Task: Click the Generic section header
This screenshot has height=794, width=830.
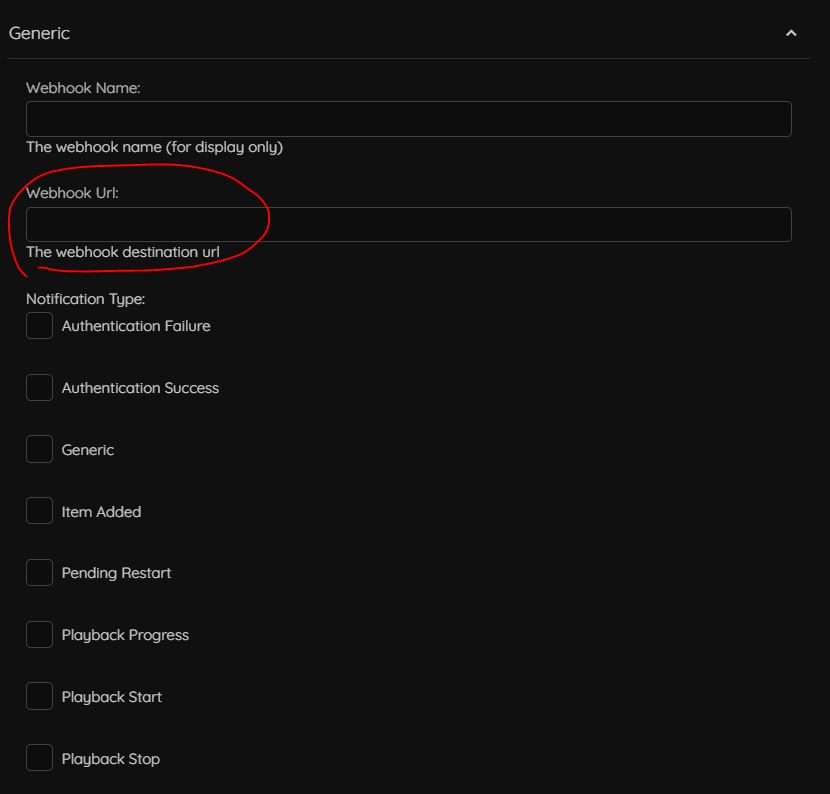Action: (39, 33)
